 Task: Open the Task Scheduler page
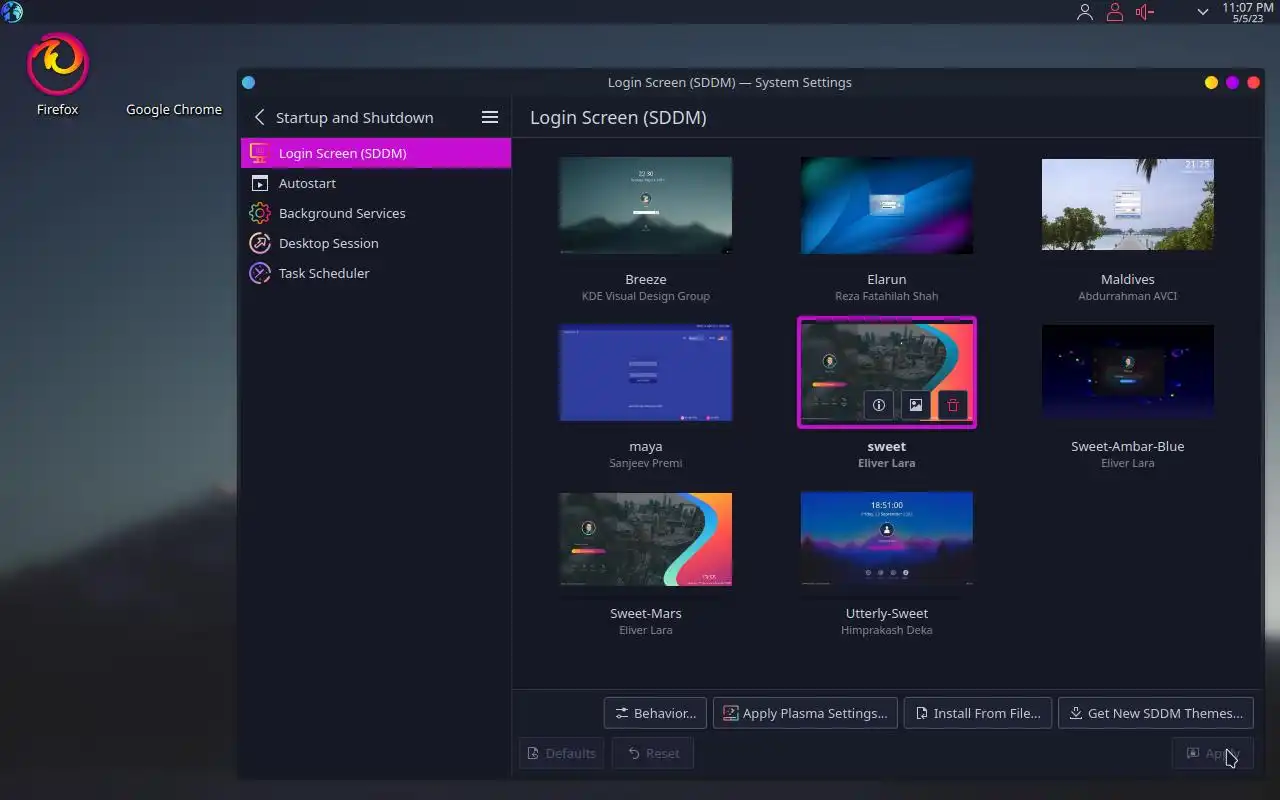[376, 273]
